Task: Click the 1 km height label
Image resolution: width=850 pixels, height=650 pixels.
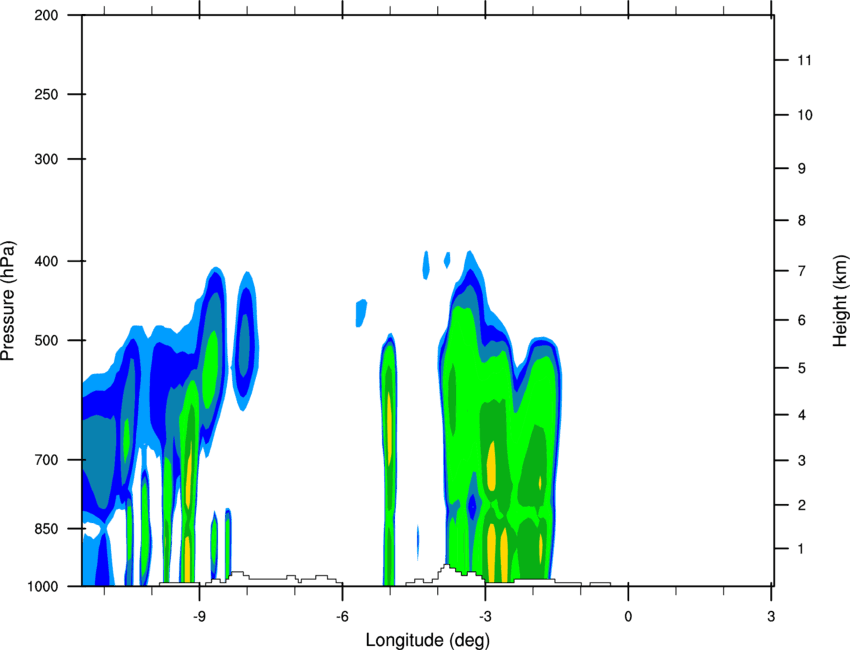Action: 801,549
